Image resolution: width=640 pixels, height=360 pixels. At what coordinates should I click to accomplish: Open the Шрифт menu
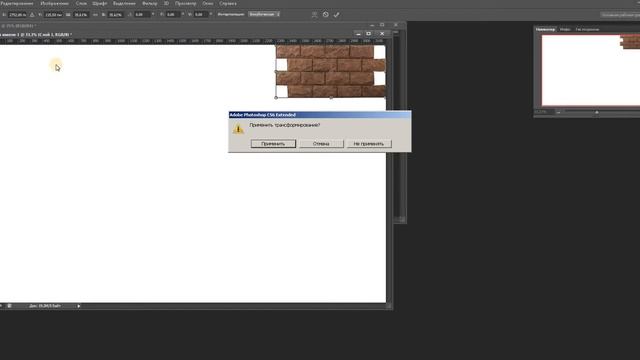[x=100, y=3]
